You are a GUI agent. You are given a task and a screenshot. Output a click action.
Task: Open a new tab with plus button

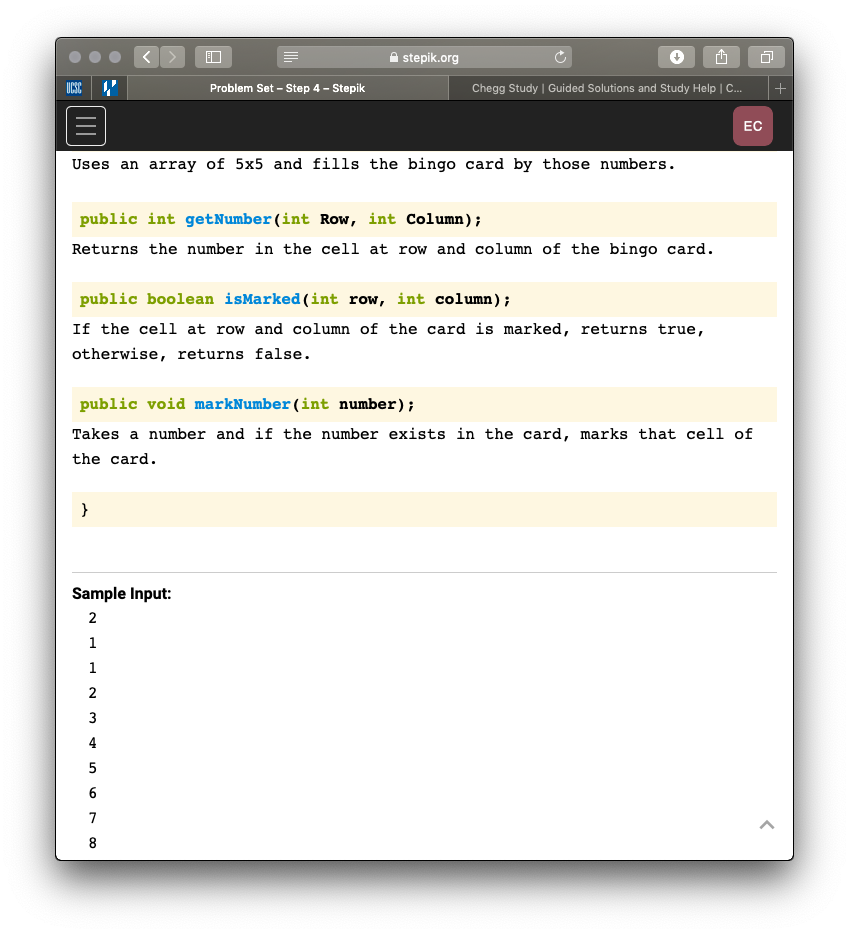click(x=780, y=88)
